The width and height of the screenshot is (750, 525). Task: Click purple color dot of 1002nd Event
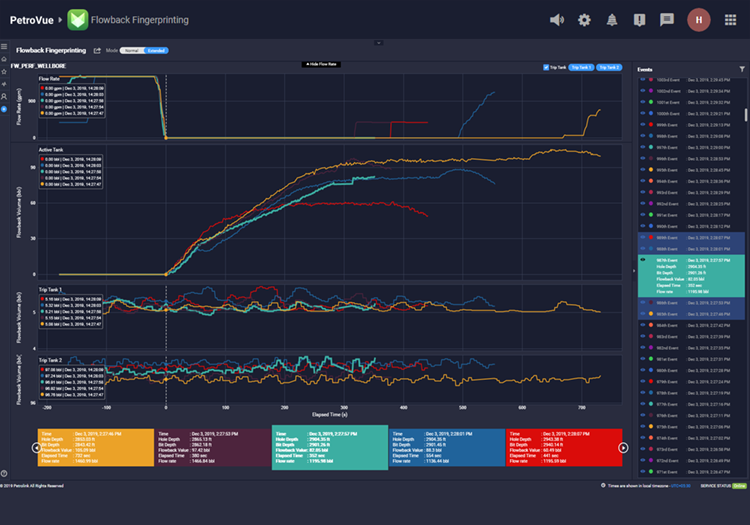click(651, 91)
